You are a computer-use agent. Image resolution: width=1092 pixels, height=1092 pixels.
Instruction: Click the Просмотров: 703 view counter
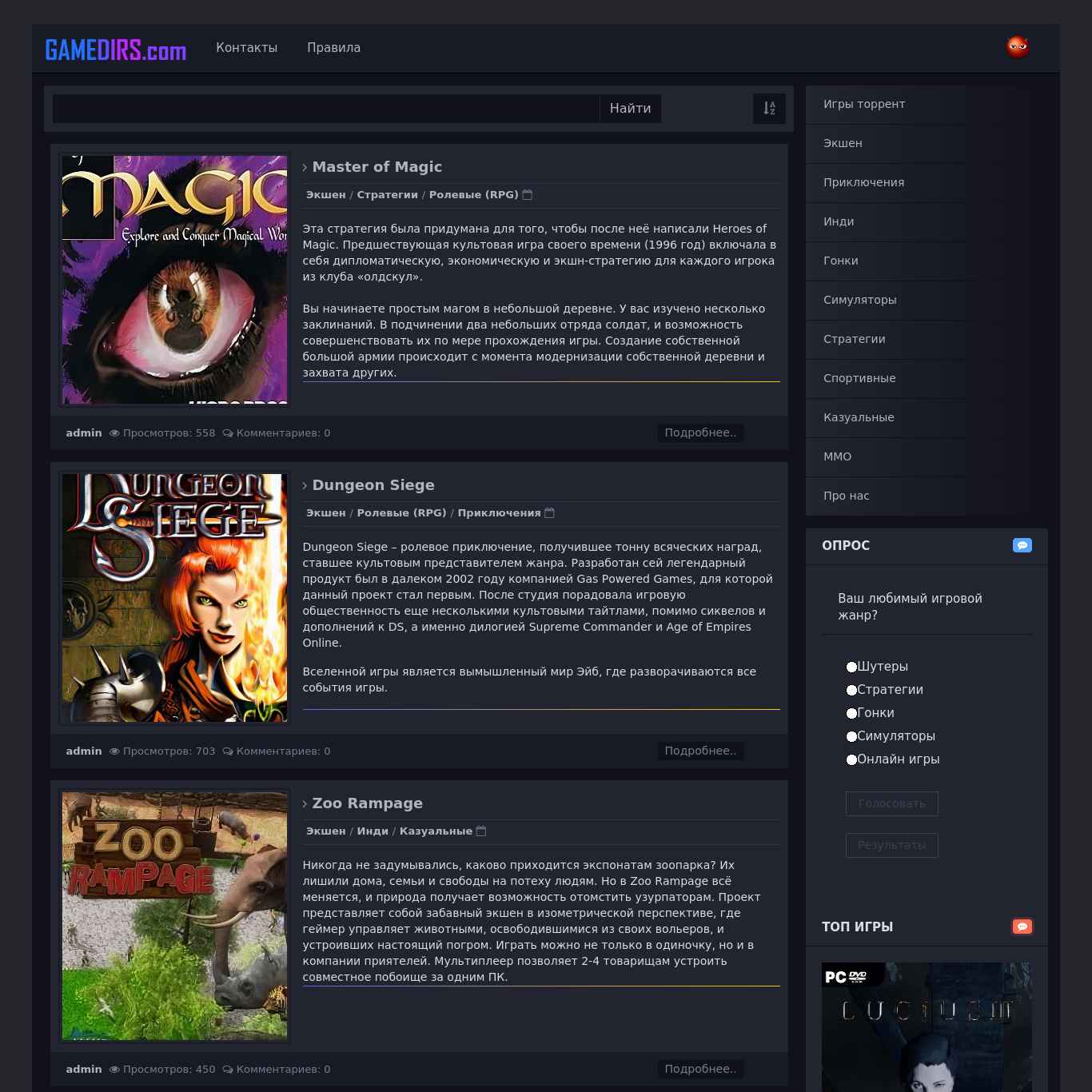[x=162, y=751]
